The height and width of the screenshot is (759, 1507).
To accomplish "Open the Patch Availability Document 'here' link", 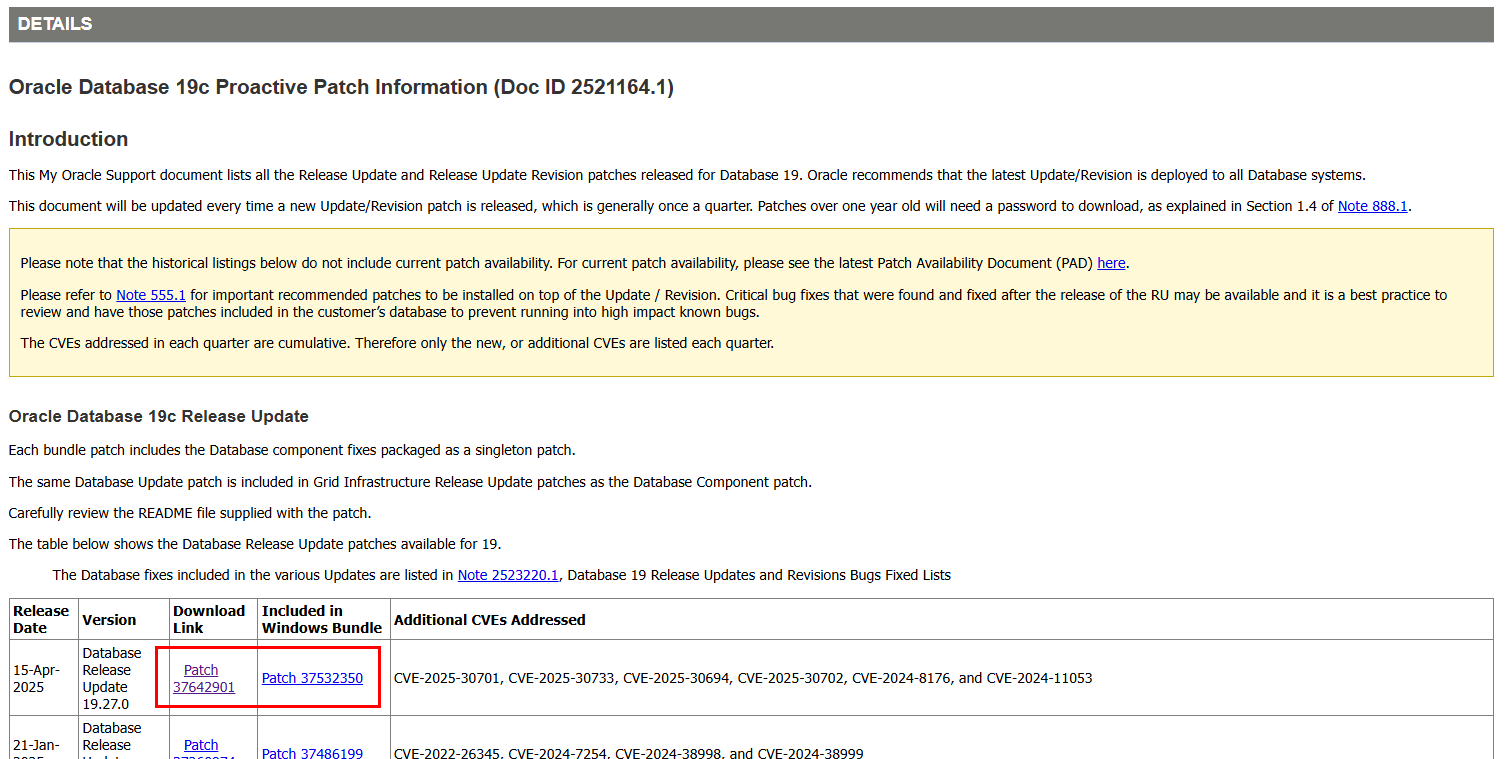I will click(x=1111, y=264).
